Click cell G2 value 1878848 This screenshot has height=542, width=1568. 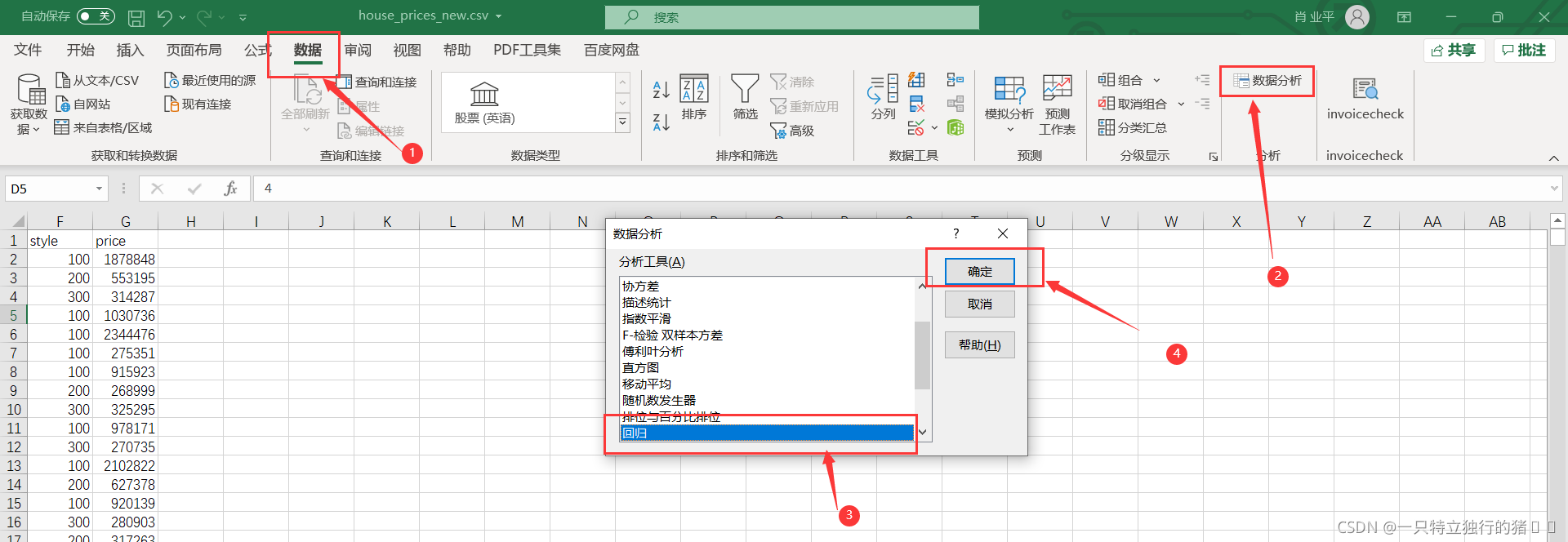pyautogui.click(x=125, y=260)
